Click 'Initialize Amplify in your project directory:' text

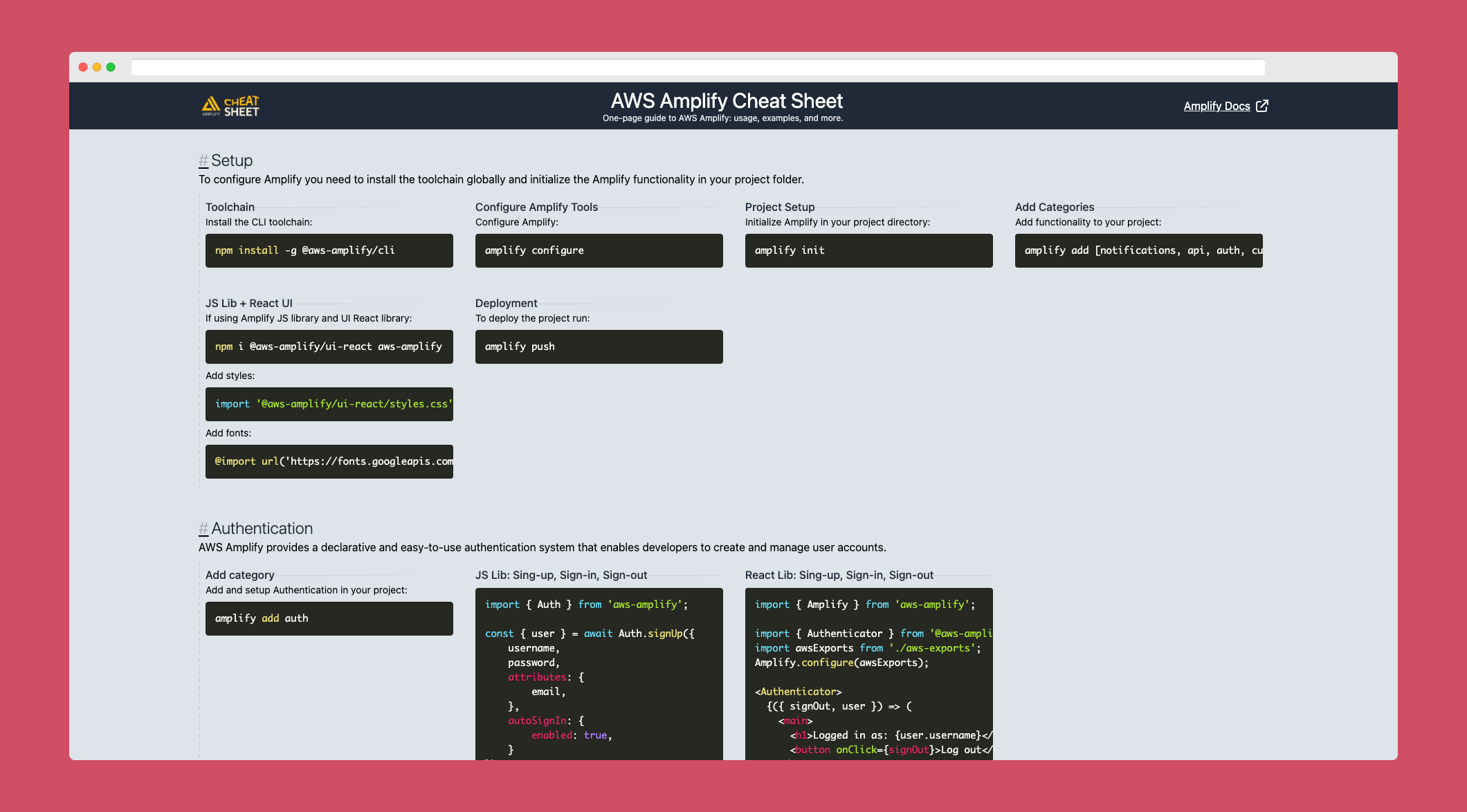click(x=837, y=222)
